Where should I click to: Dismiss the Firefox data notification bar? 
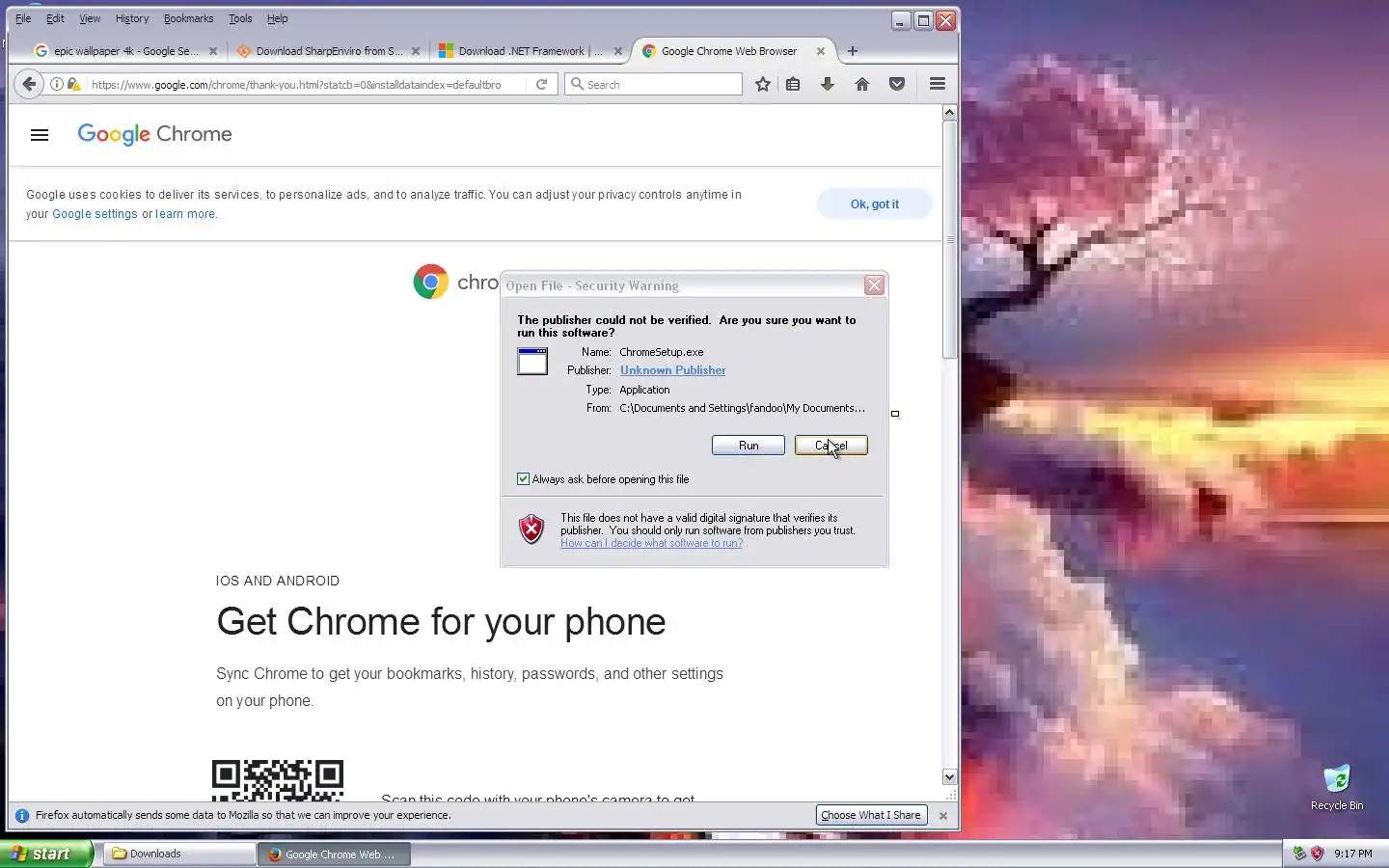(x=943, y=816)
